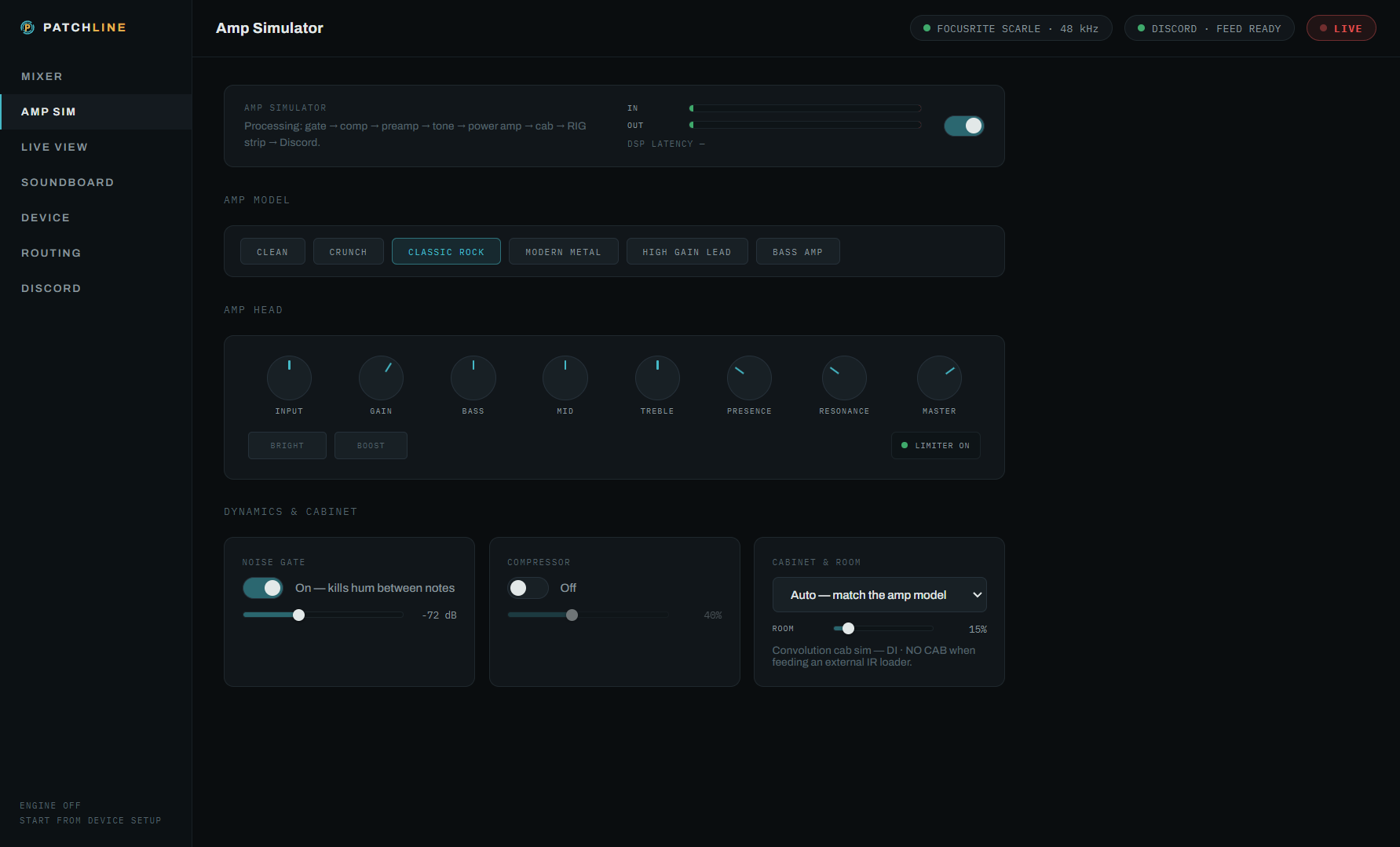Click the OUT level meter
1400x847 pixels.
coord(805,125)
